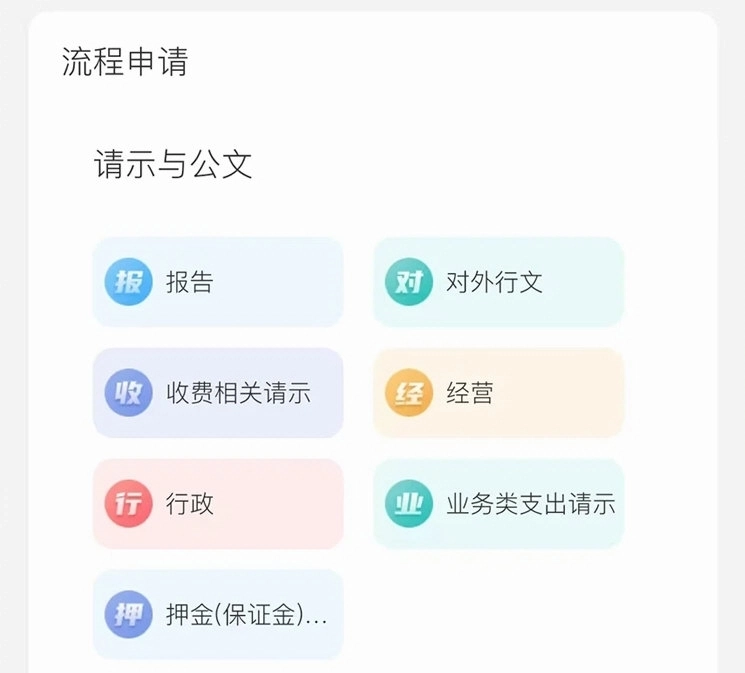The height and width of the screenshot is (673, 745).
Task: Open the 报告 request form
Action: tap(190, 282)
